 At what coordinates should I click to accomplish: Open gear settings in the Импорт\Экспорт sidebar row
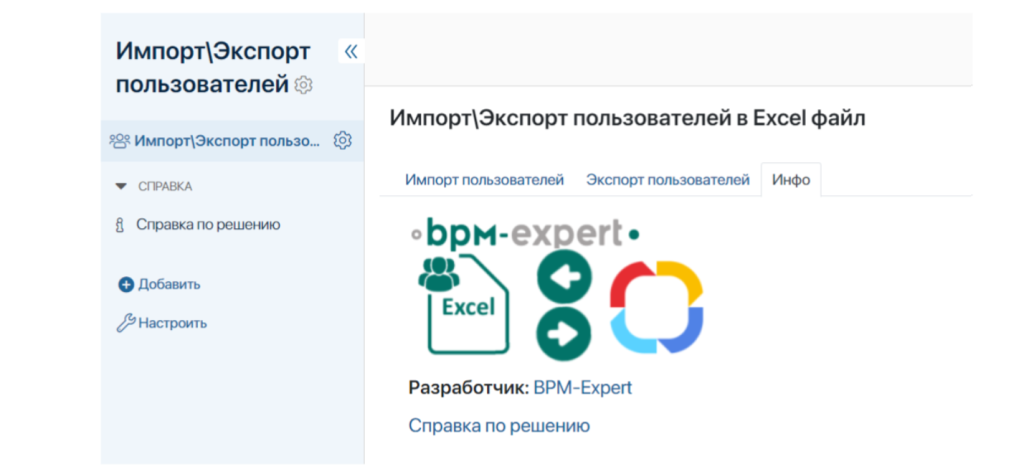coord(342,141)
